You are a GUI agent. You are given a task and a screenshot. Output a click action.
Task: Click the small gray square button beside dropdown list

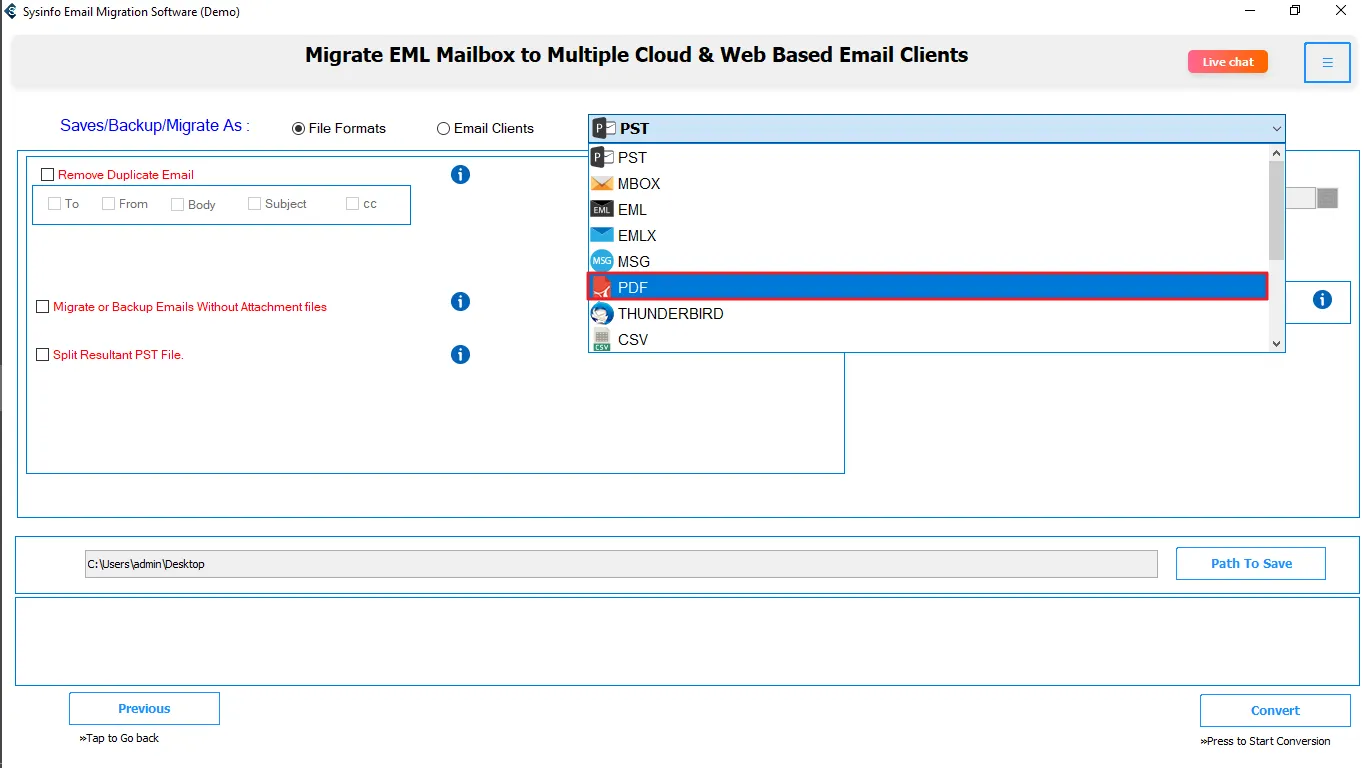click(1327, 198)
